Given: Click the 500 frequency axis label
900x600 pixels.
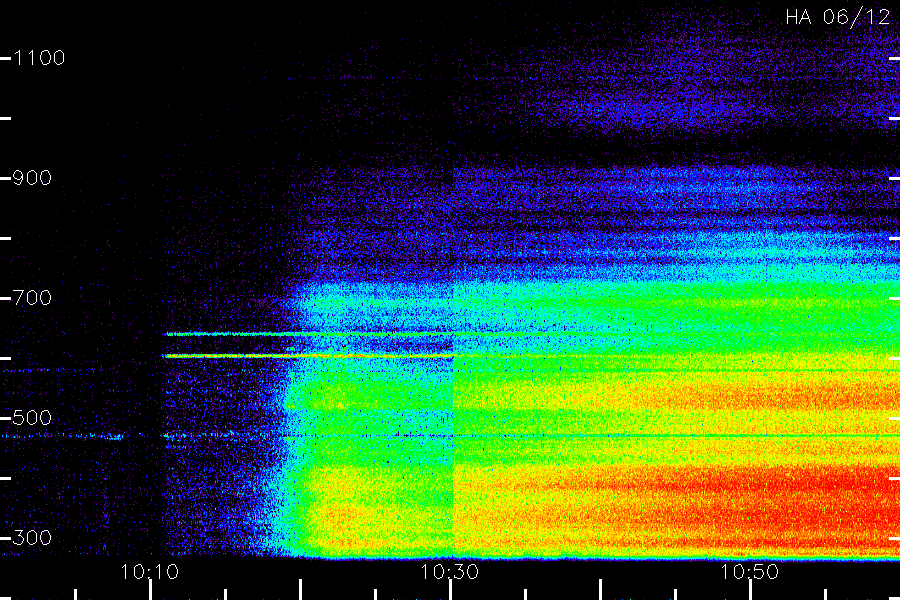Looking at the screenshot, I should pyautogui.click(x=32, y=417).
